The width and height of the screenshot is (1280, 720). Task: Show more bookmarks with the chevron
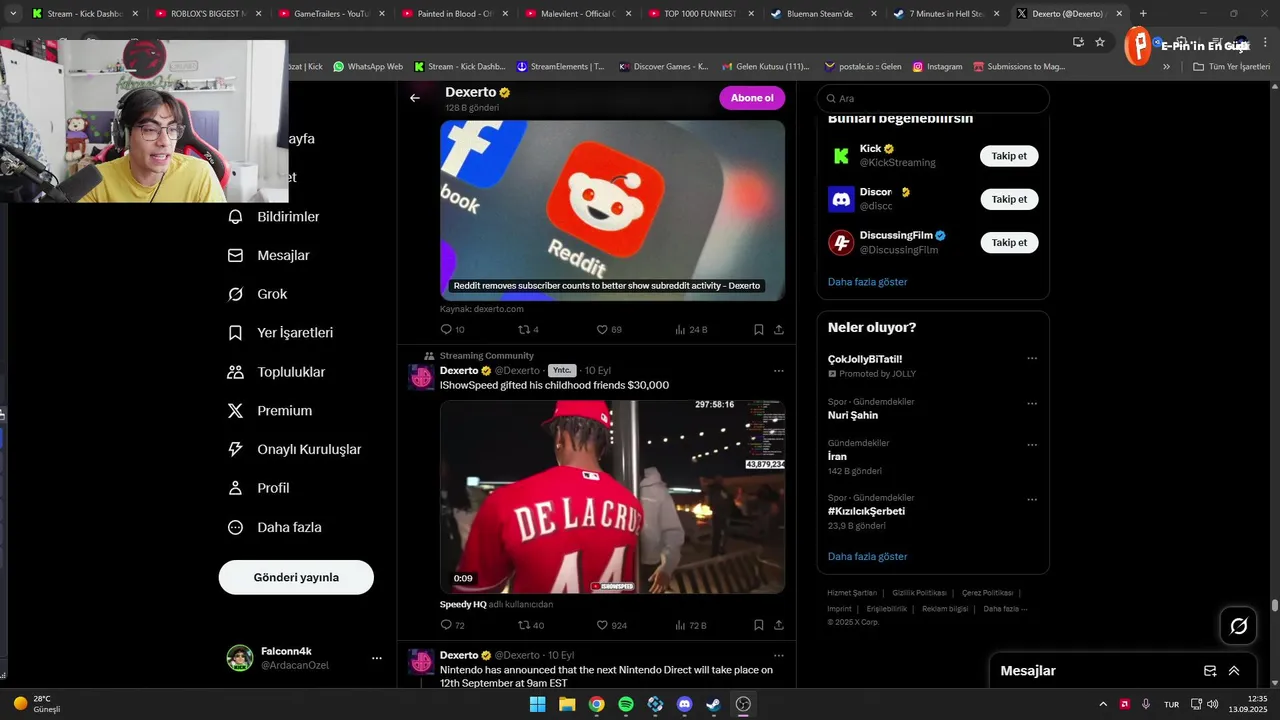click(x=1166, y=67)
